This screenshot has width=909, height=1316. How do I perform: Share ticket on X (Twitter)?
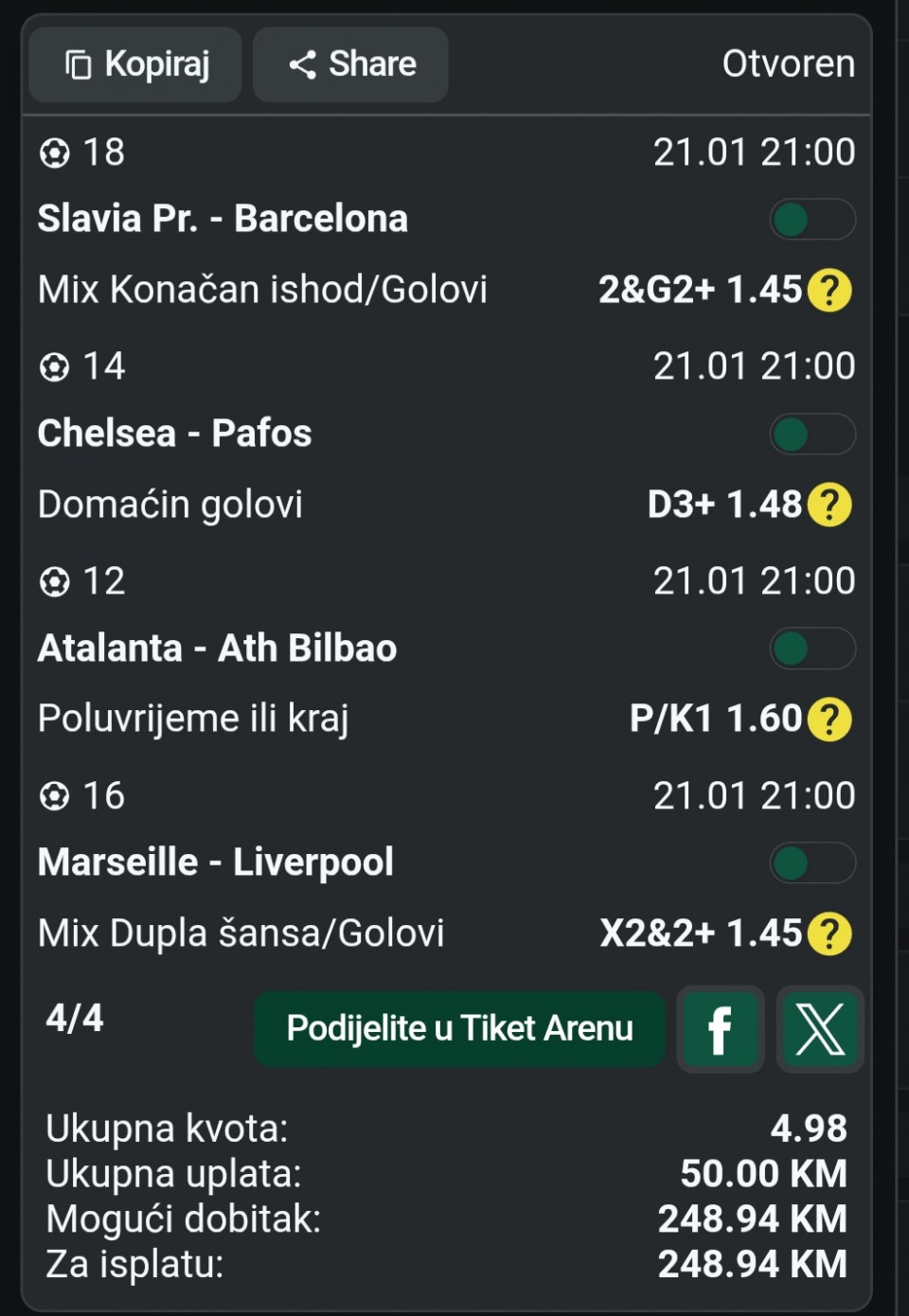click(x=820, y=1029)
